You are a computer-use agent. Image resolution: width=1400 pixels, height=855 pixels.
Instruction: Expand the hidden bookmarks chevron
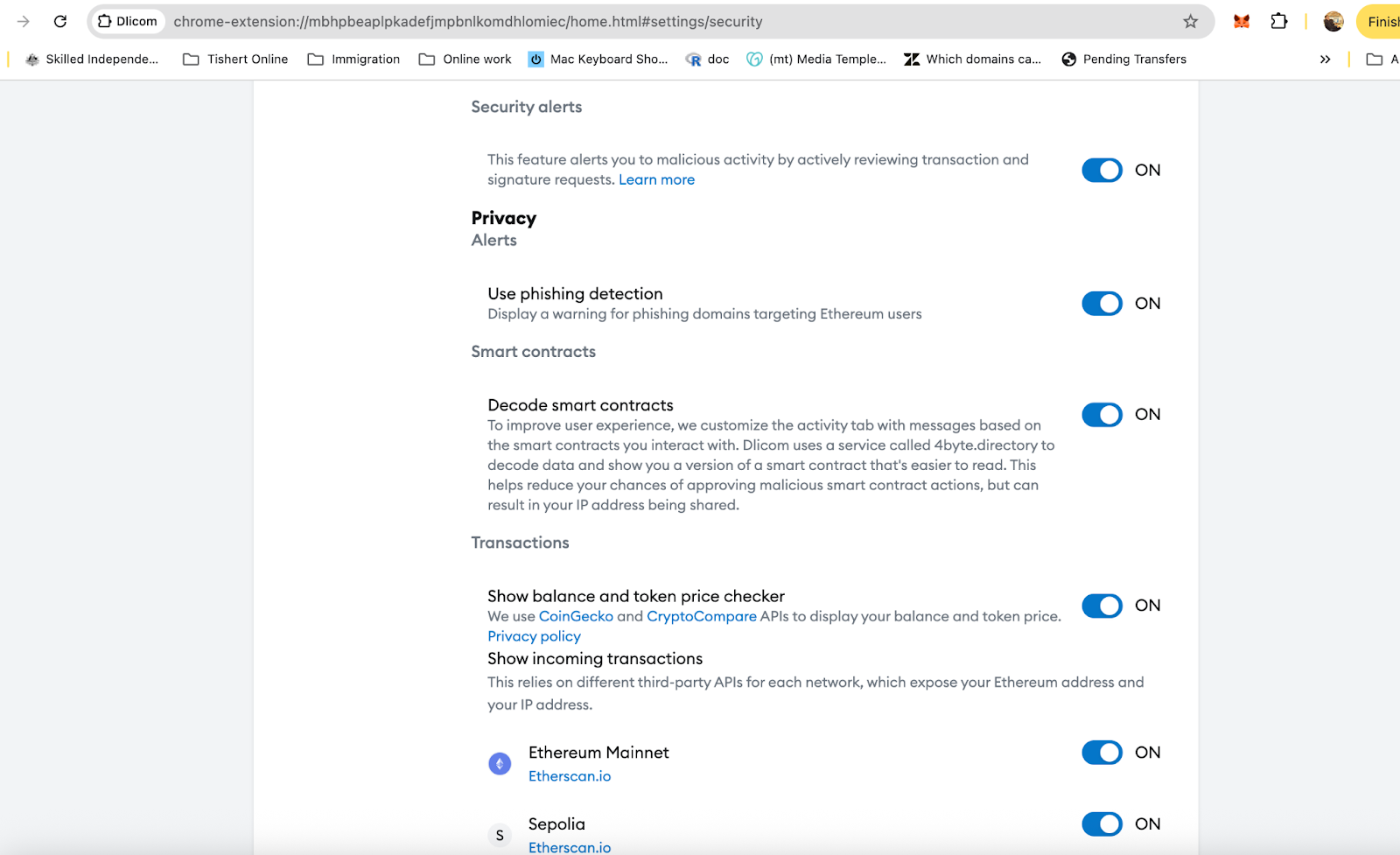tap(1325, 60)
